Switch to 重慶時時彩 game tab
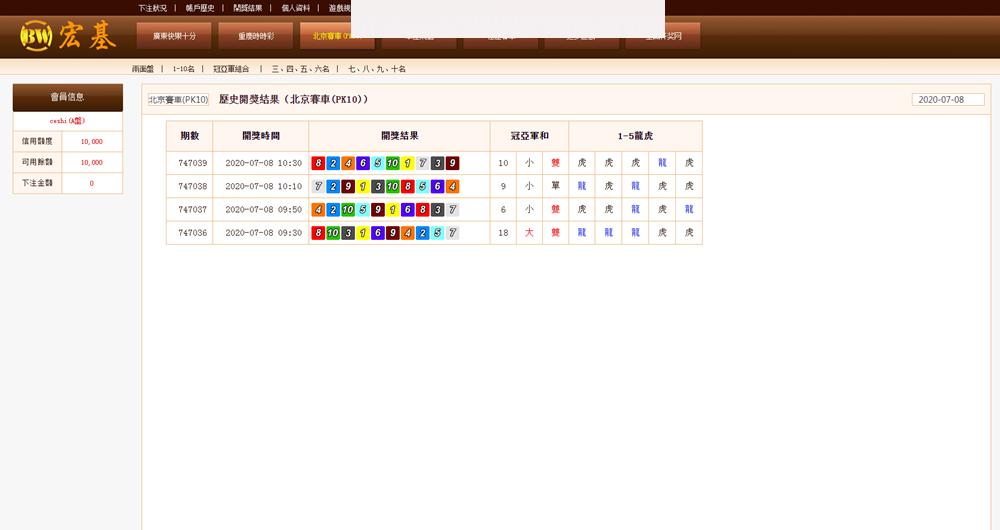1000x530 pixels. coord(255,36)
